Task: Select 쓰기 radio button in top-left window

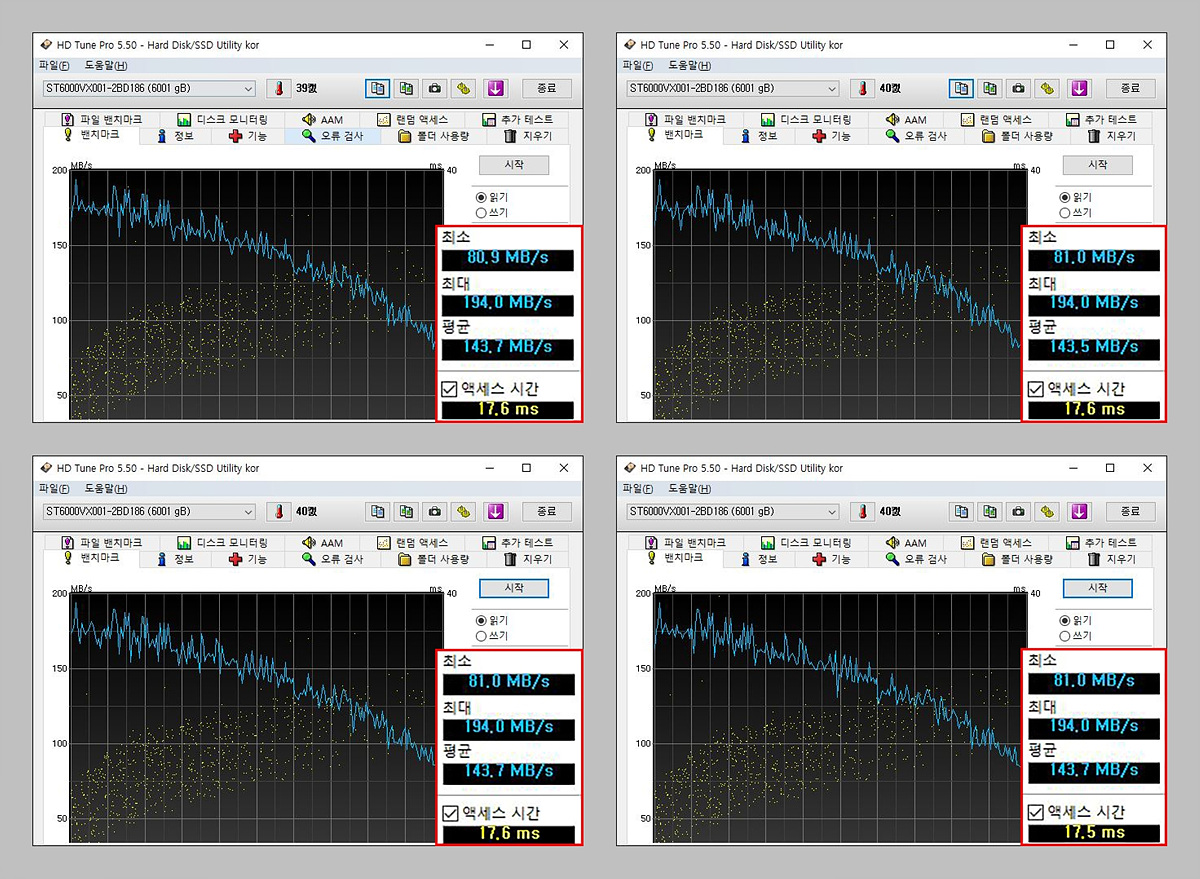Action: (x=481, y=212)
